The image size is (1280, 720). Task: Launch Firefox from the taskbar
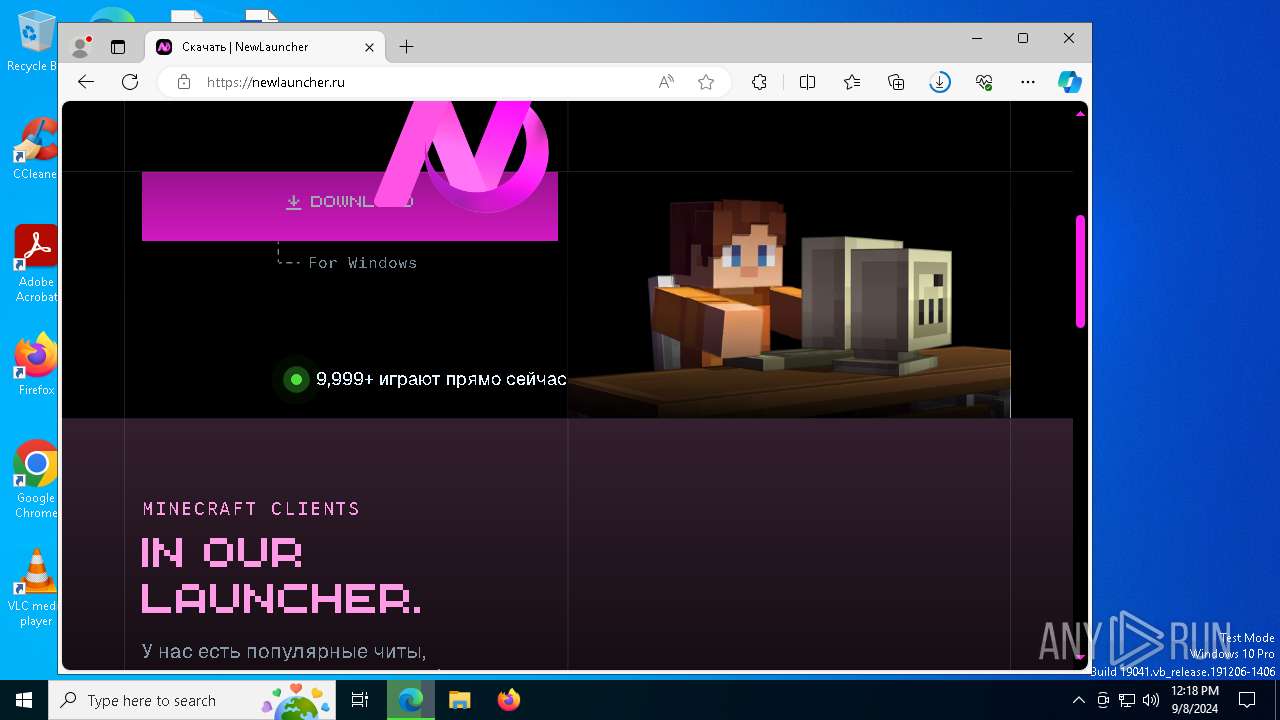(508, 700)
